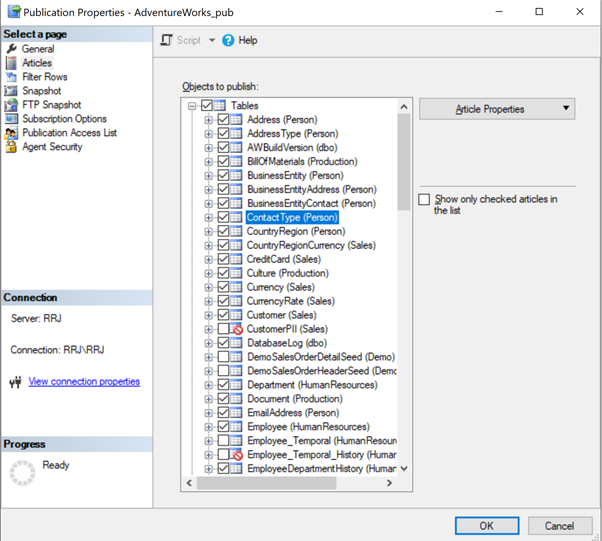Click the horizontal scrollbar thumb in object list

(266, 483)
